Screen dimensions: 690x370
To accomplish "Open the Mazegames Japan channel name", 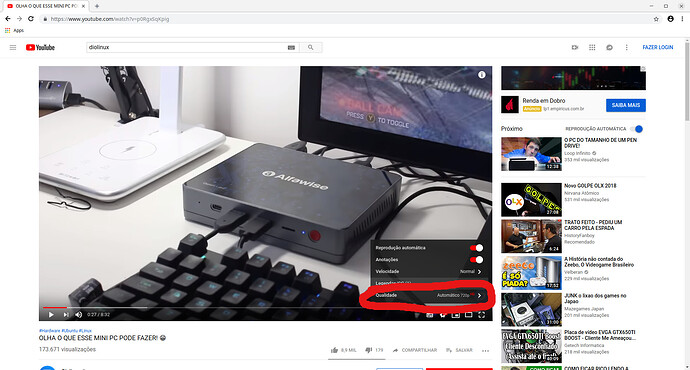I will pyautogui.click(x=584, y=309).
